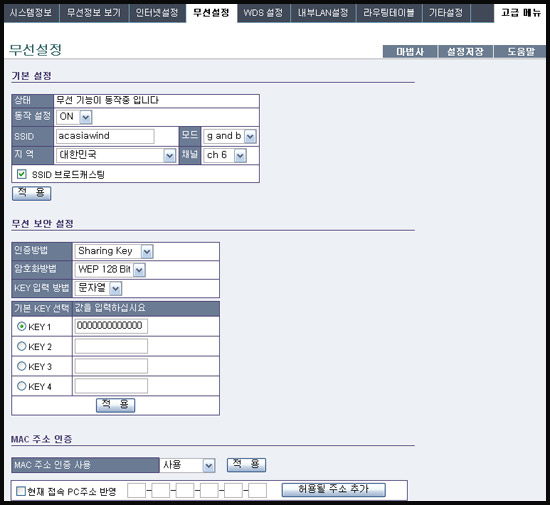The image size is (550, 505).
Task: Open the 도움말 help button
Action: [520, 52]
